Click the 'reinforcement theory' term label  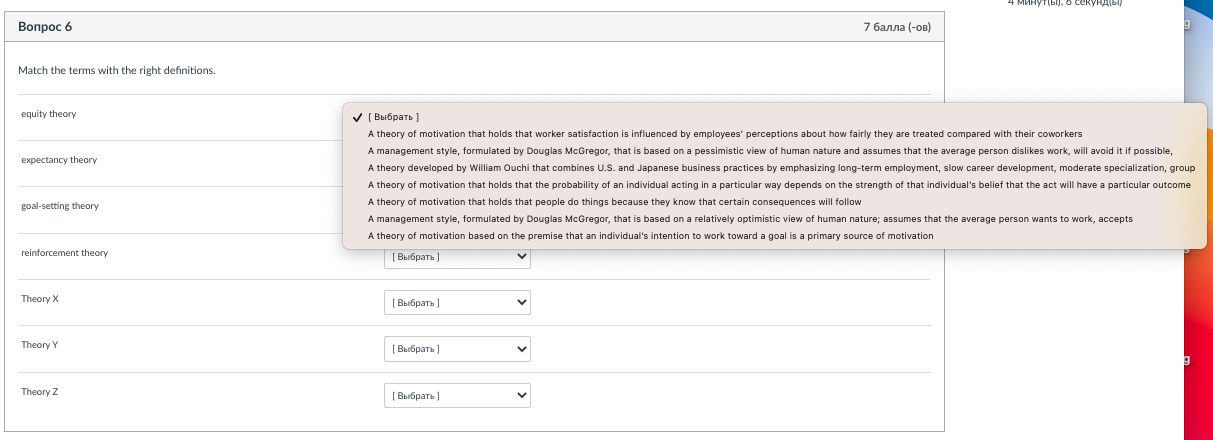click(x=64, y=253)
